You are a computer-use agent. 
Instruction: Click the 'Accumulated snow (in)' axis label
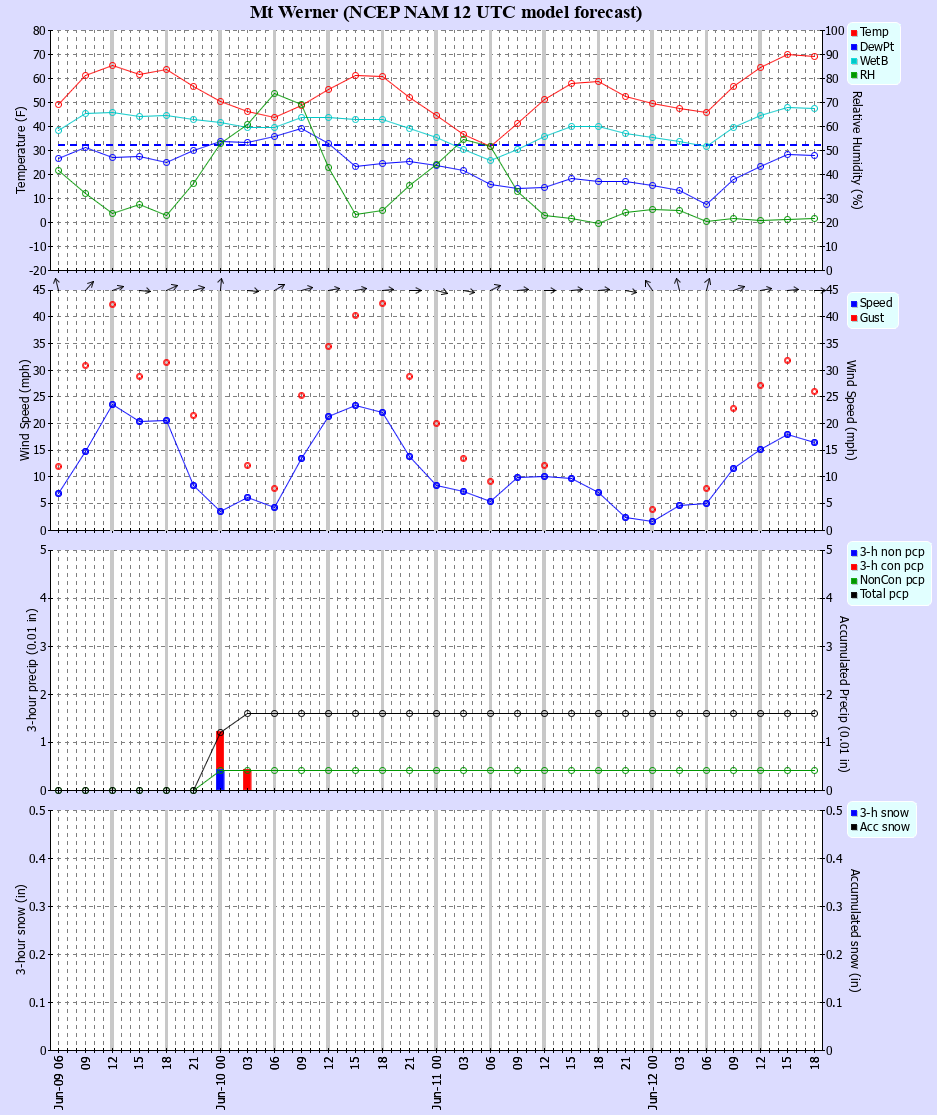tap(855, 930)
